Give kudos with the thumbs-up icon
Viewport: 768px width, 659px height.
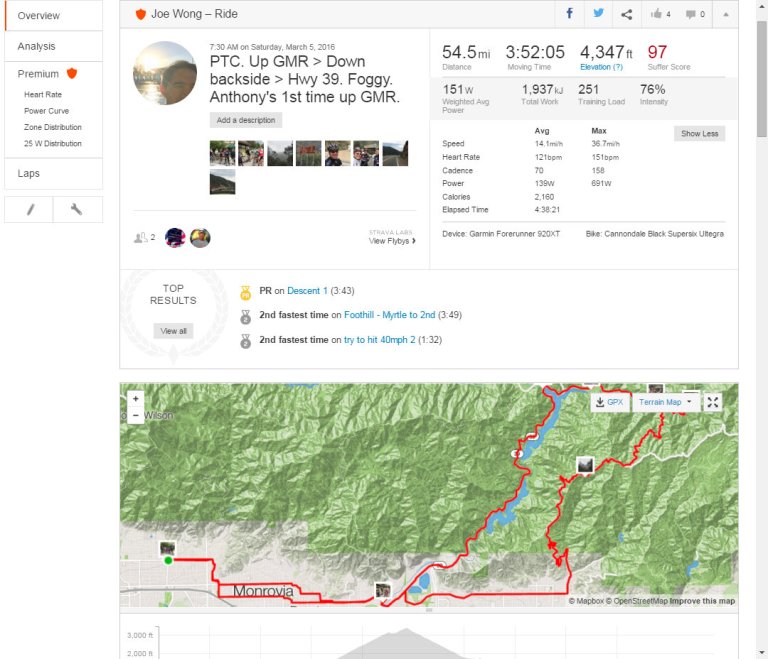point(660,14)
